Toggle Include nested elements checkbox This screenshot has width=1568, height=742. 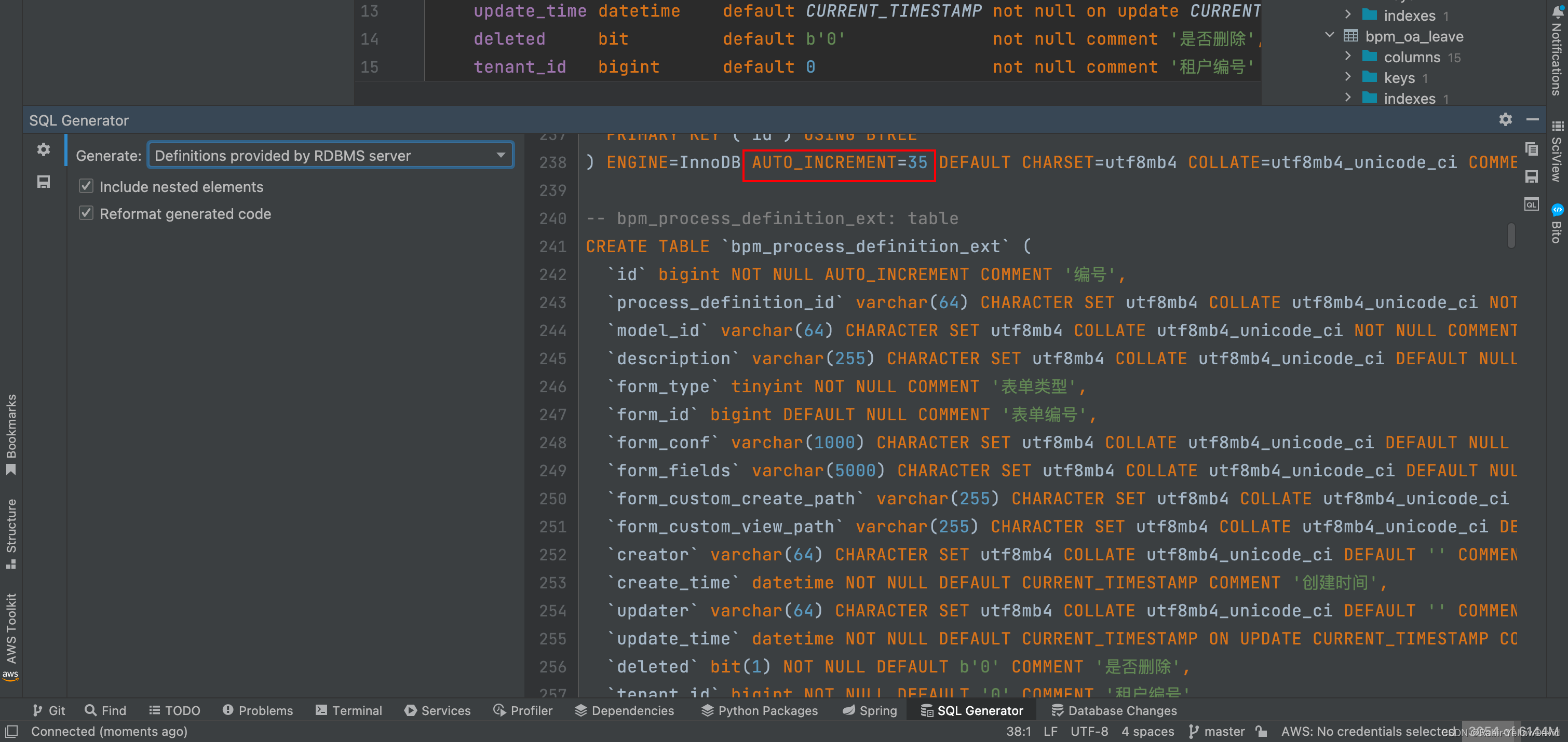[86, 186]
